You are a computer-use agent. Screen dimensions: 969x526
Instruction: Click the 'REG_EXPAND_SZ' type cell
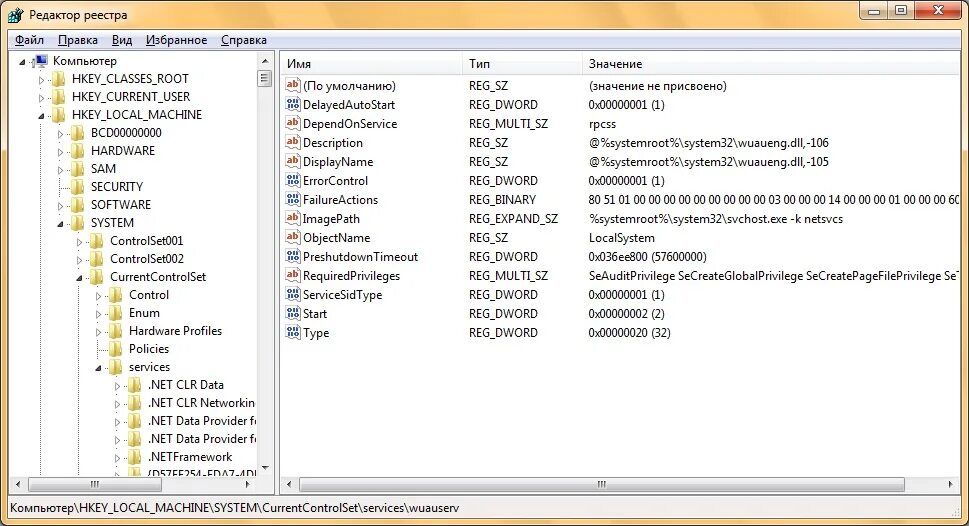click(513, 219)
